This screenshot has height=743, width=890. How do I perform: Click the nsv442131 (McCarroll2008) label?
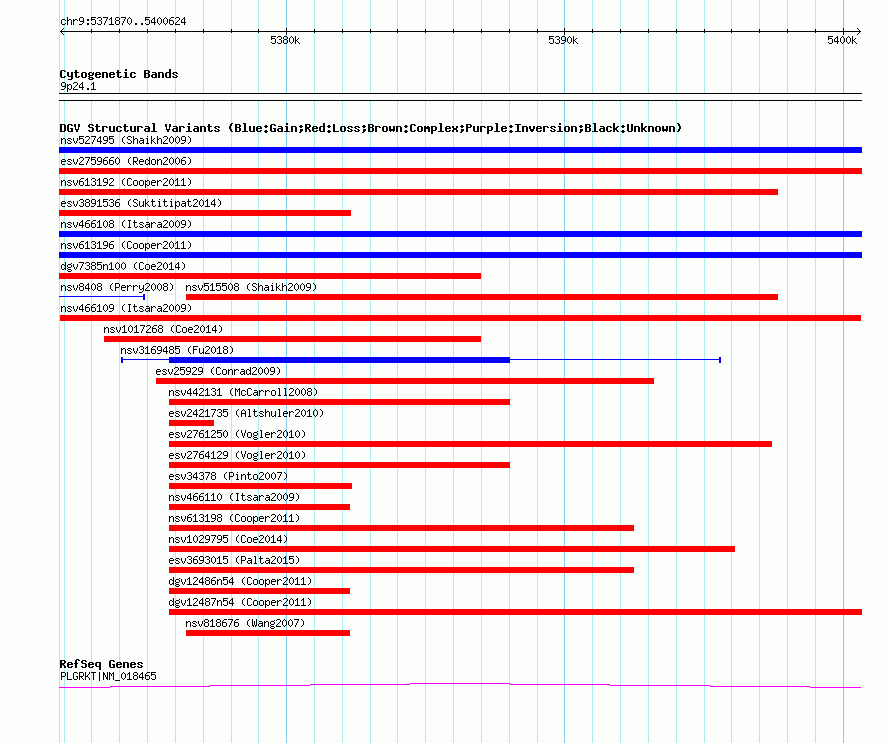pos(243,392)
